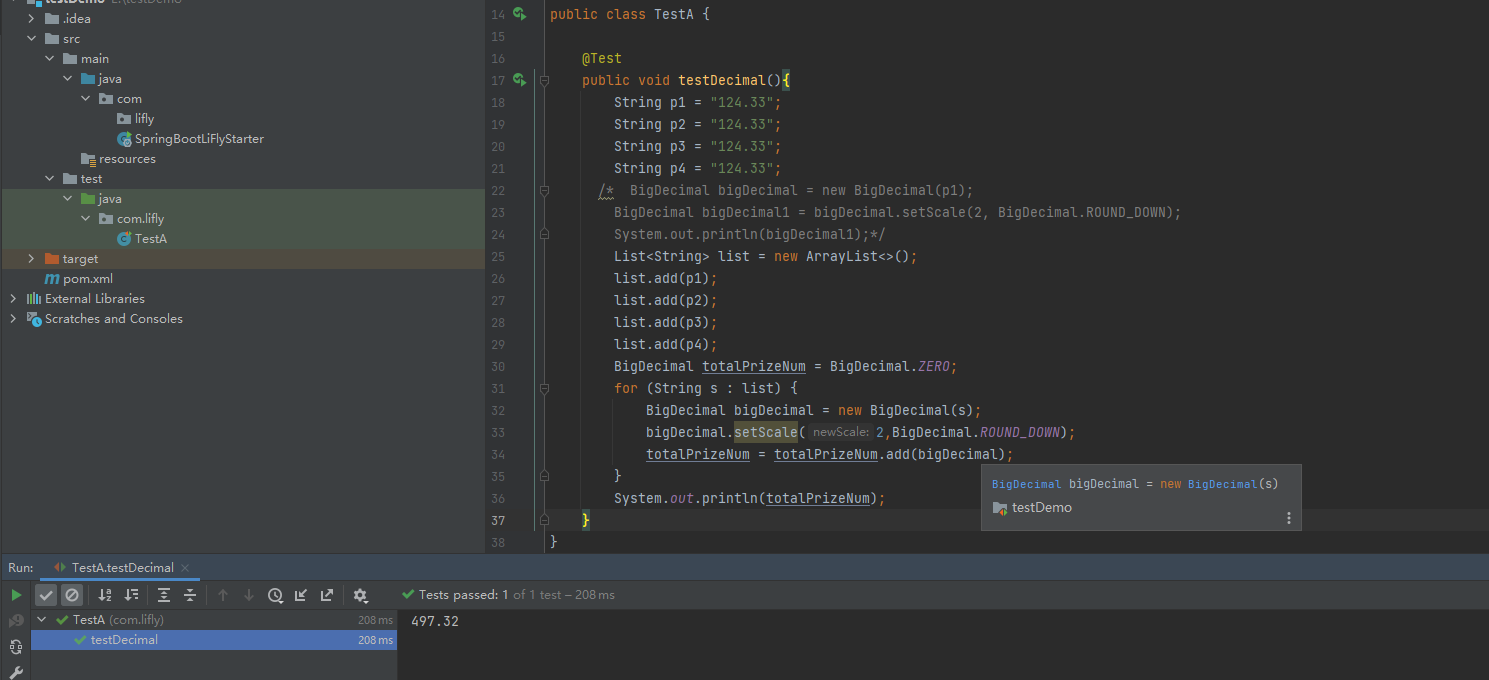Open TestA class in project tree

point(151,239)
